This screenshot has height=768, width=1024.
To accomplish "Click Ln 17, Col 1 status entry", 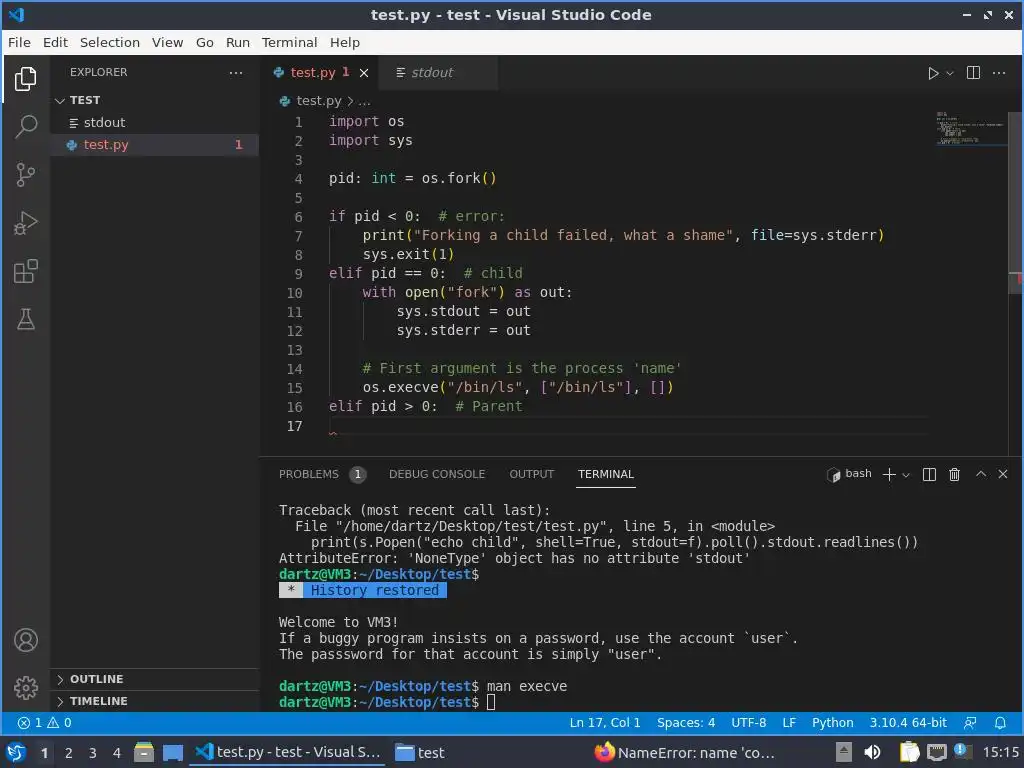I will point(605,723).
